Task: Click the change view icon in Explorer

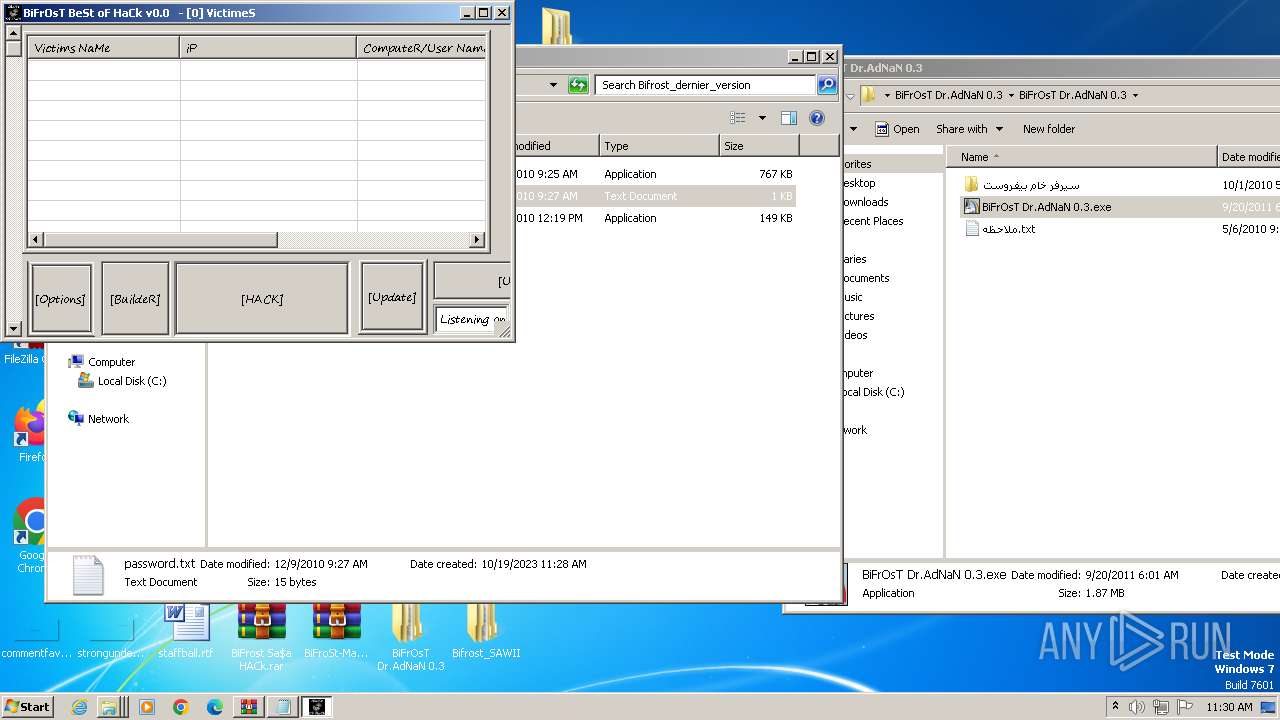Action: click(x=738, y=118)
